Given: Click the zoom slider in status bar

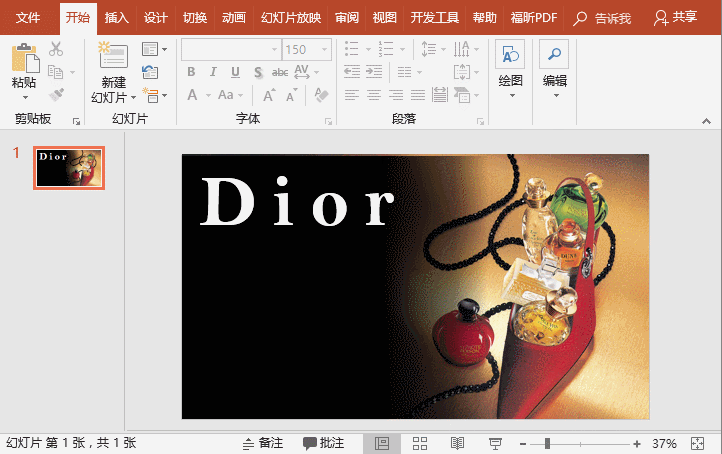Looking at the screenshot, I should (547, 443).
